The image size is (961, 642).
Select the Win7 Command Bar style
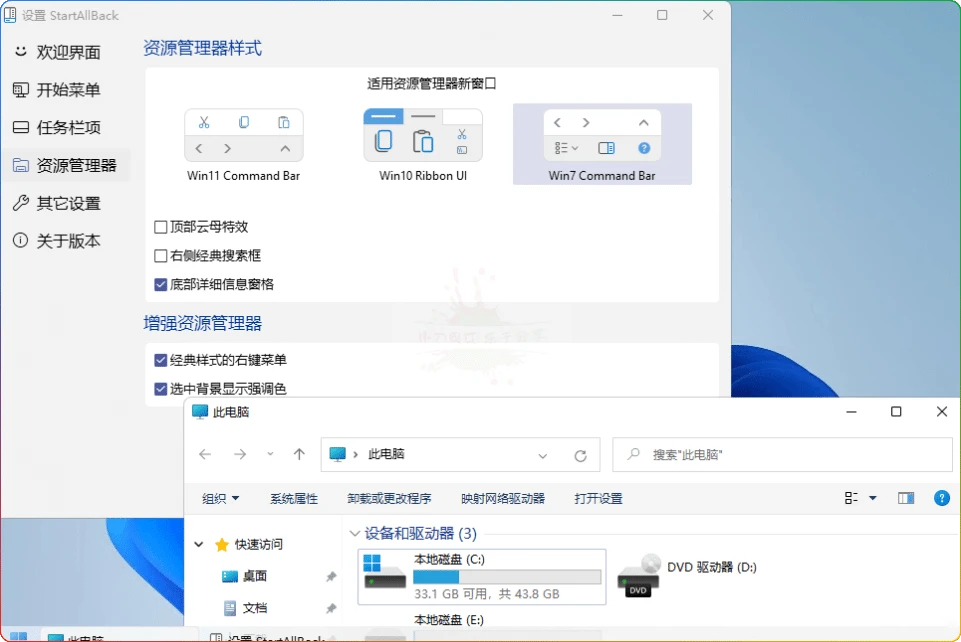601,135
